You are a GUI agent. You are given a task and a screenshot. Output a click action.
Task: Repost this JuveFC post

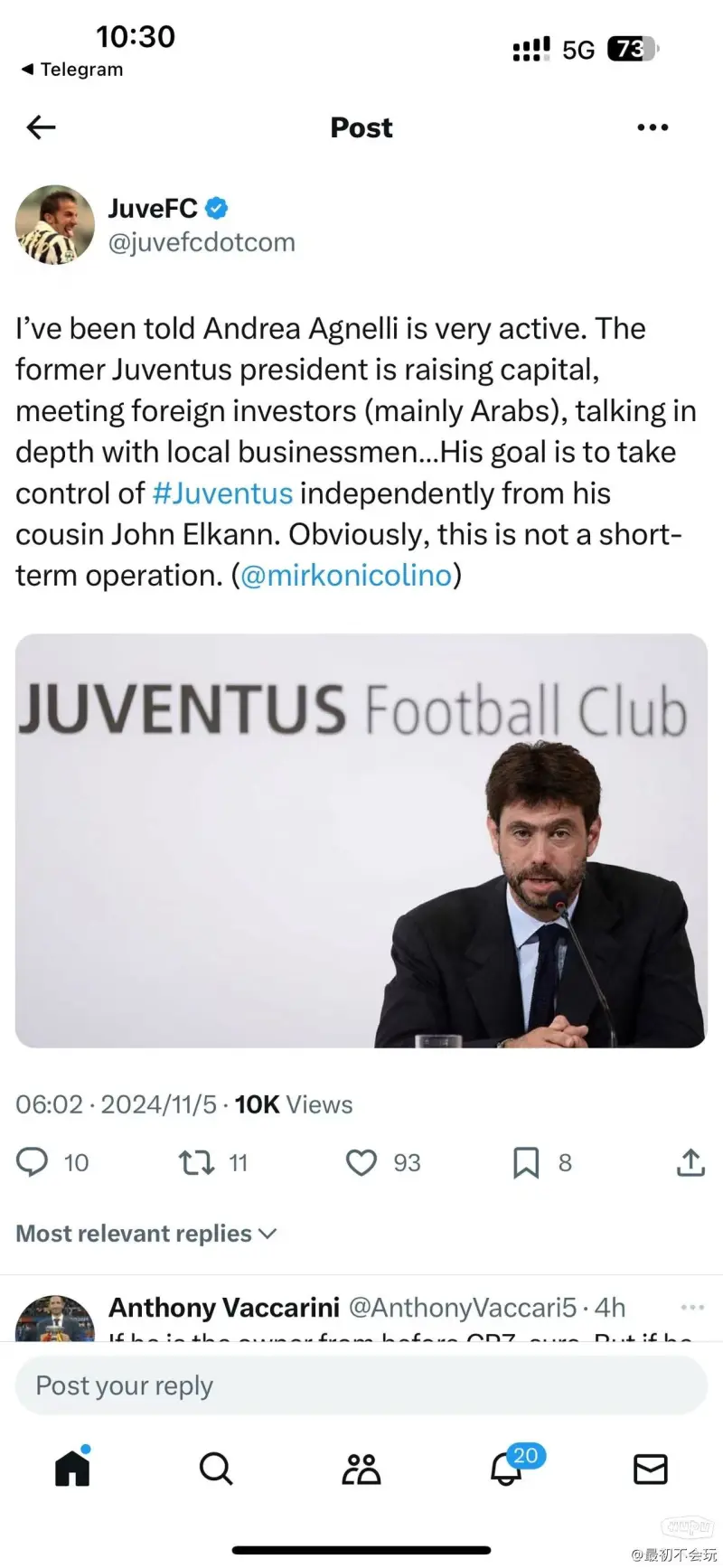click(197, 1162)
